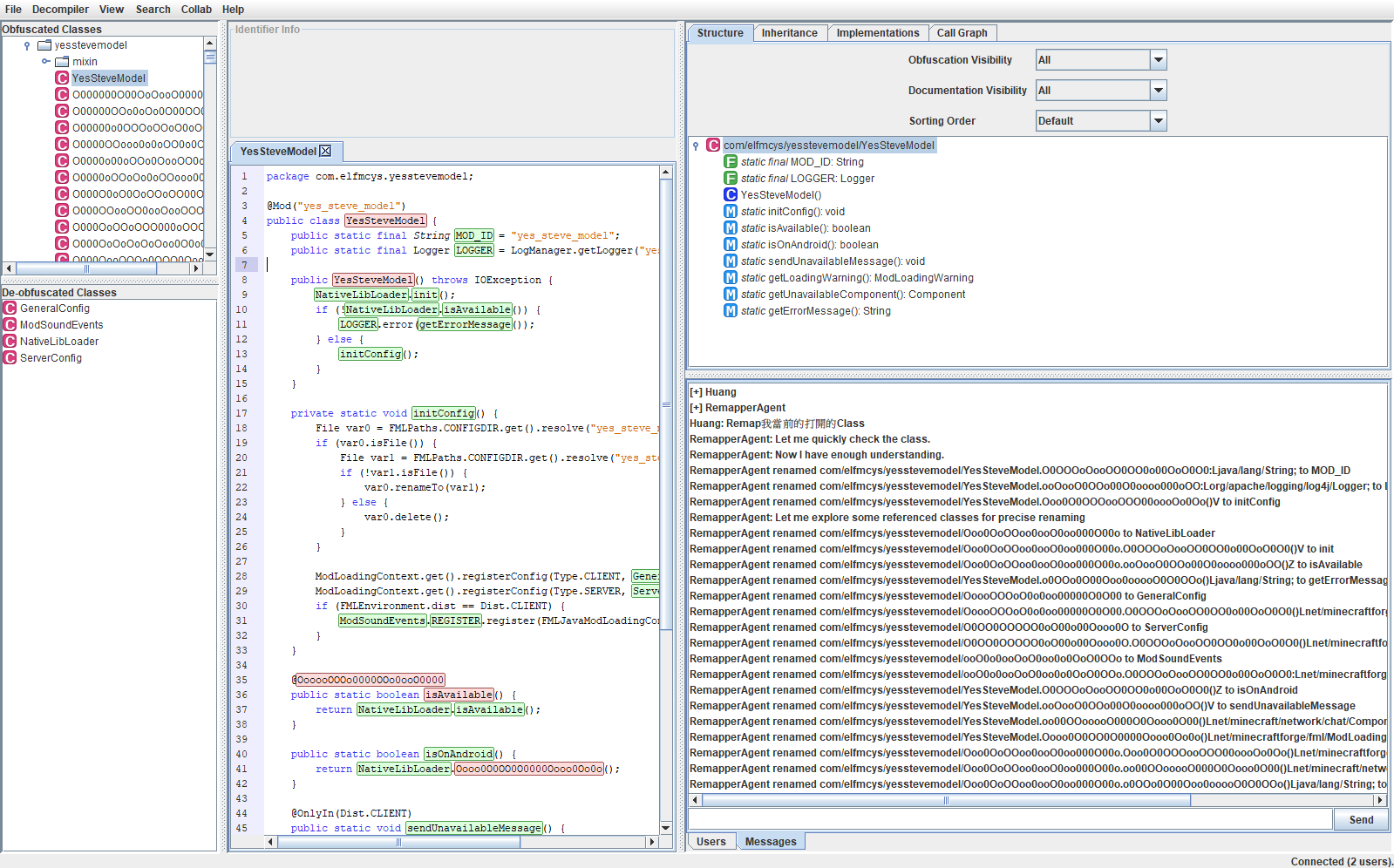Click the Obfuscated Classes vertical scrollbar
The image size is (1394, 868).
pos(210,149)
